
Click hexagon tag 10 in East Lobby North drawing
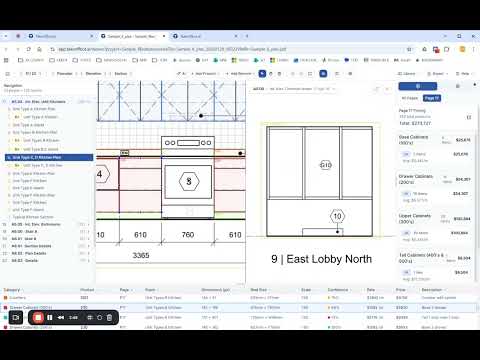pyautogui.click(x=337, y=216)
